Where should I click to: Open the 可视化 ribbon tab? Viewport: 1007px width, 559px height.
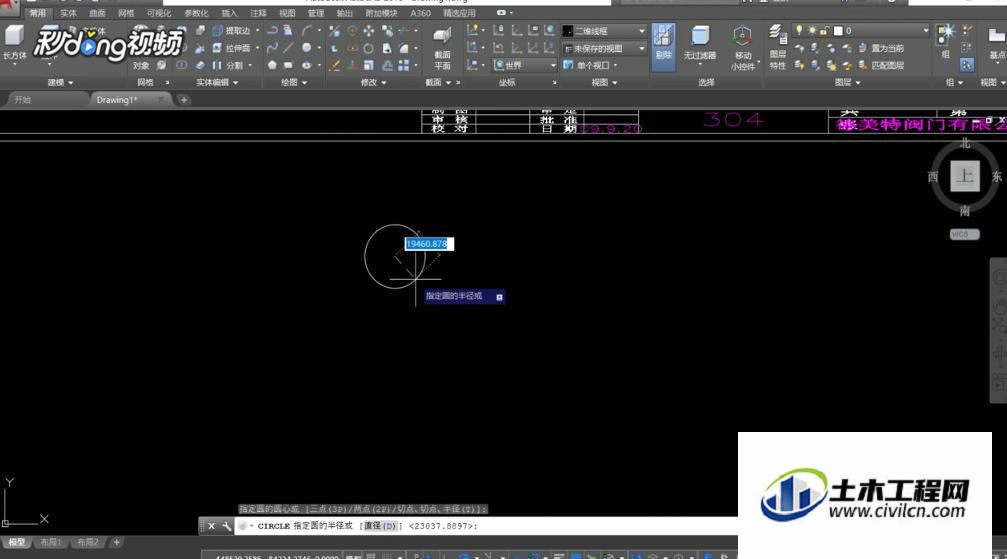pyautogui.click(x=159, y=13)
